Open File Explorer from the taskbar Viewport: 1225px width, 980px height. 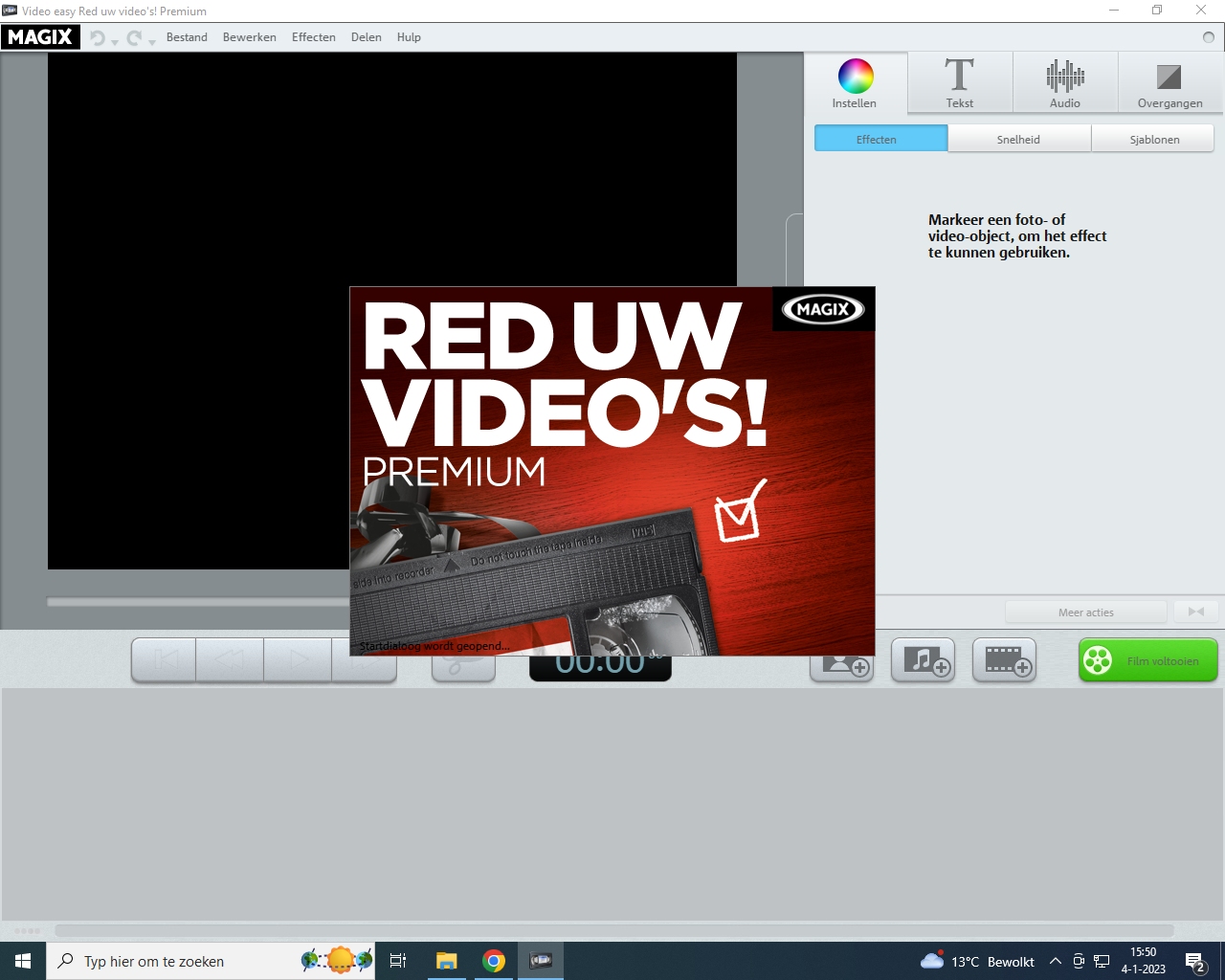click(447, 961)
